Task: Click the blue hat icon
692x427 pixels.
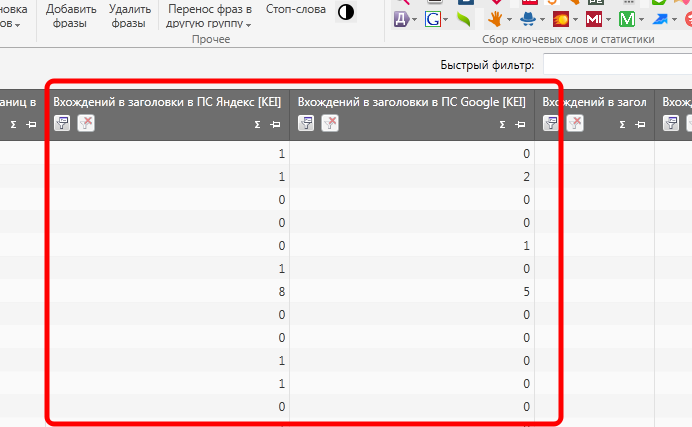Action: pos(527,19)
